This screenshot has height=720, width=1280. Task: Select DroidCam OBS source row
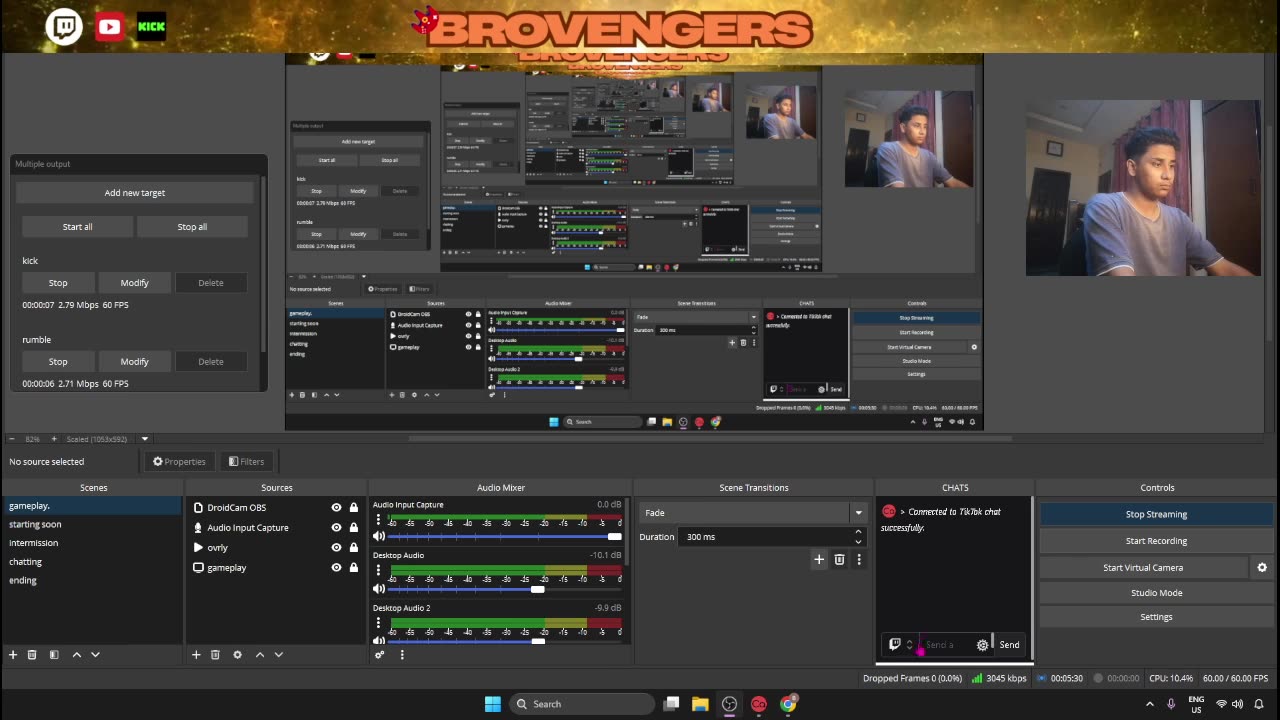(x=276, y=508)
